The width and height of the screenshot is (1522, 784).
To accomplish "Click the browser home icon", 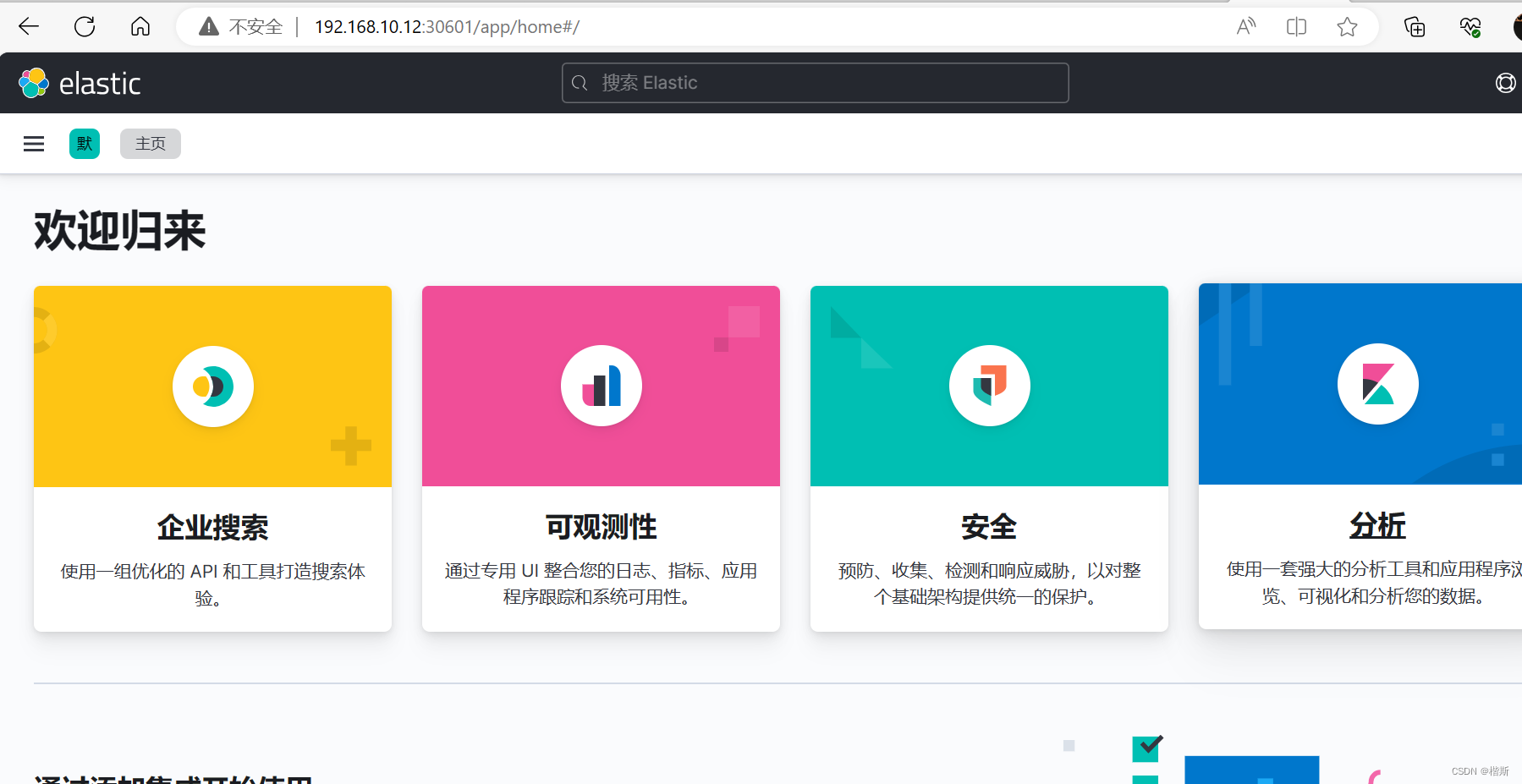I will [140, 26].
